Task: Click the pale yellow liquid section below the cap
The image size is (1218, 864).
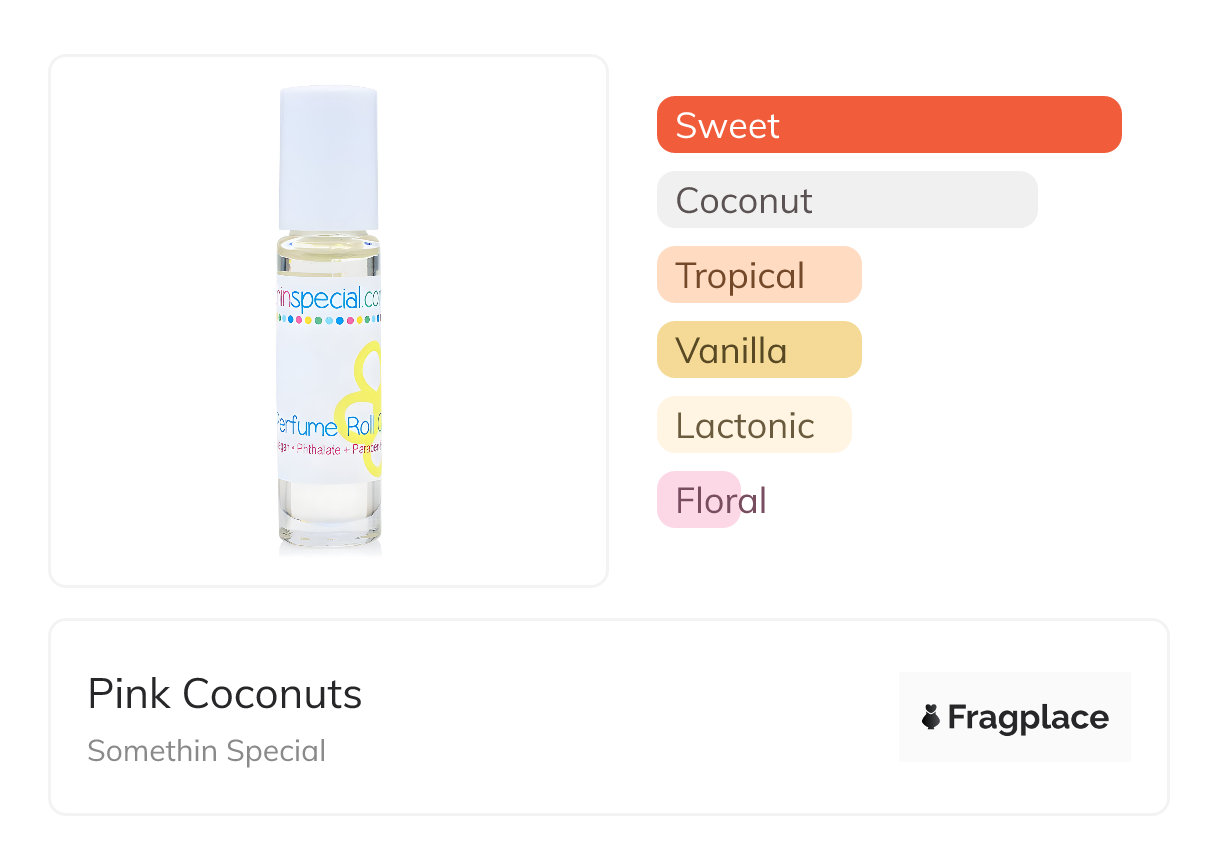Action: [329, 256]
